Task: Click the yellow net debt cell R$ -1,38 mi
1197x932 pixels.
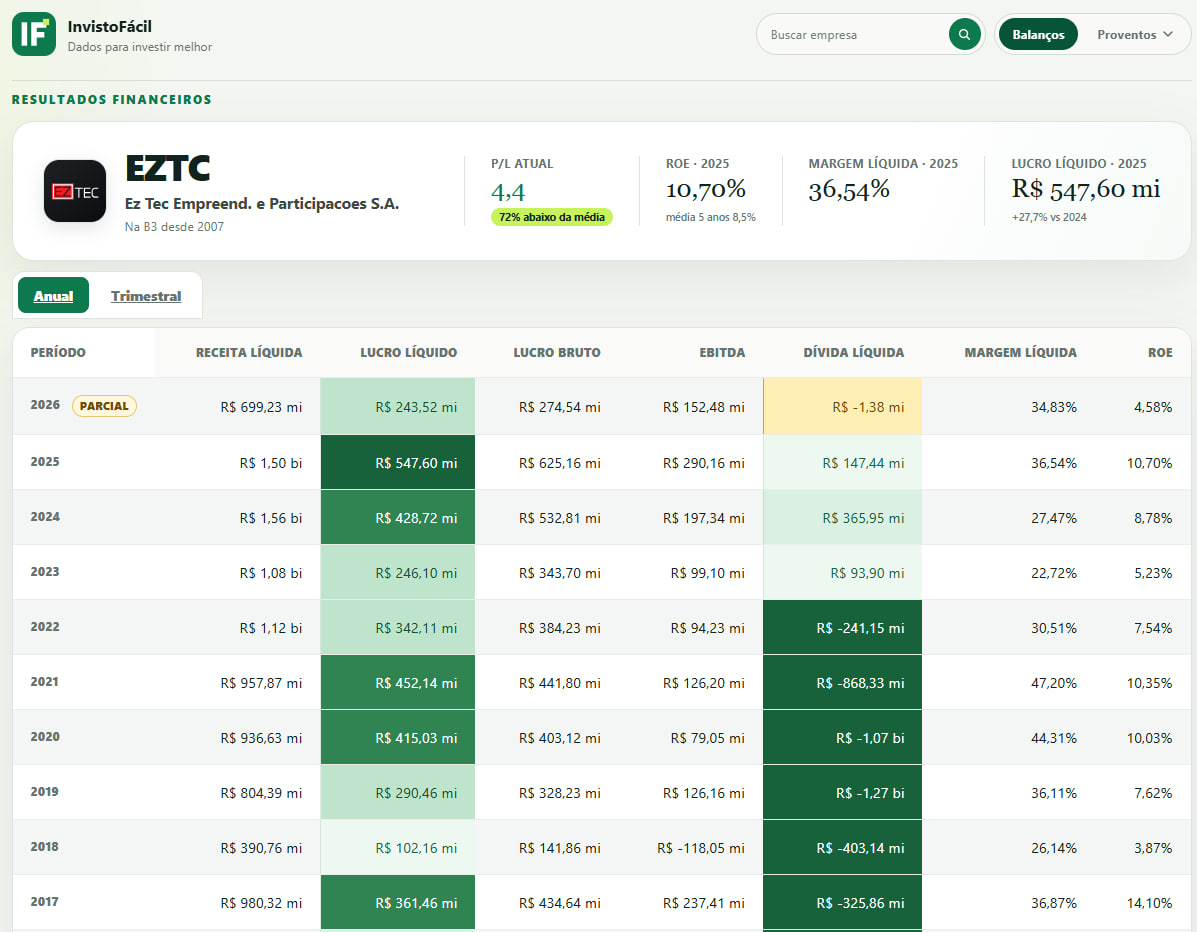Action: pos(842,407)
